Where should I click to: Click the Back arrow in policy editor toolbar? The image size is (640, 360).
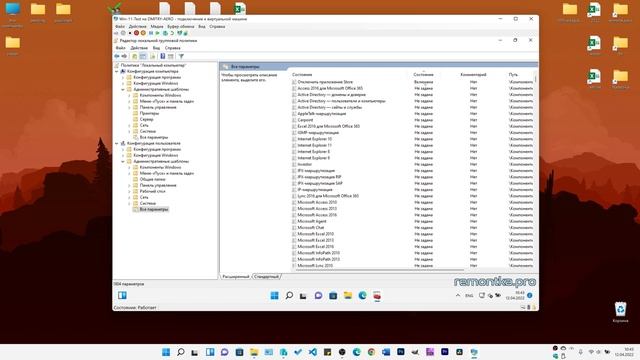(x=117, y=56)
